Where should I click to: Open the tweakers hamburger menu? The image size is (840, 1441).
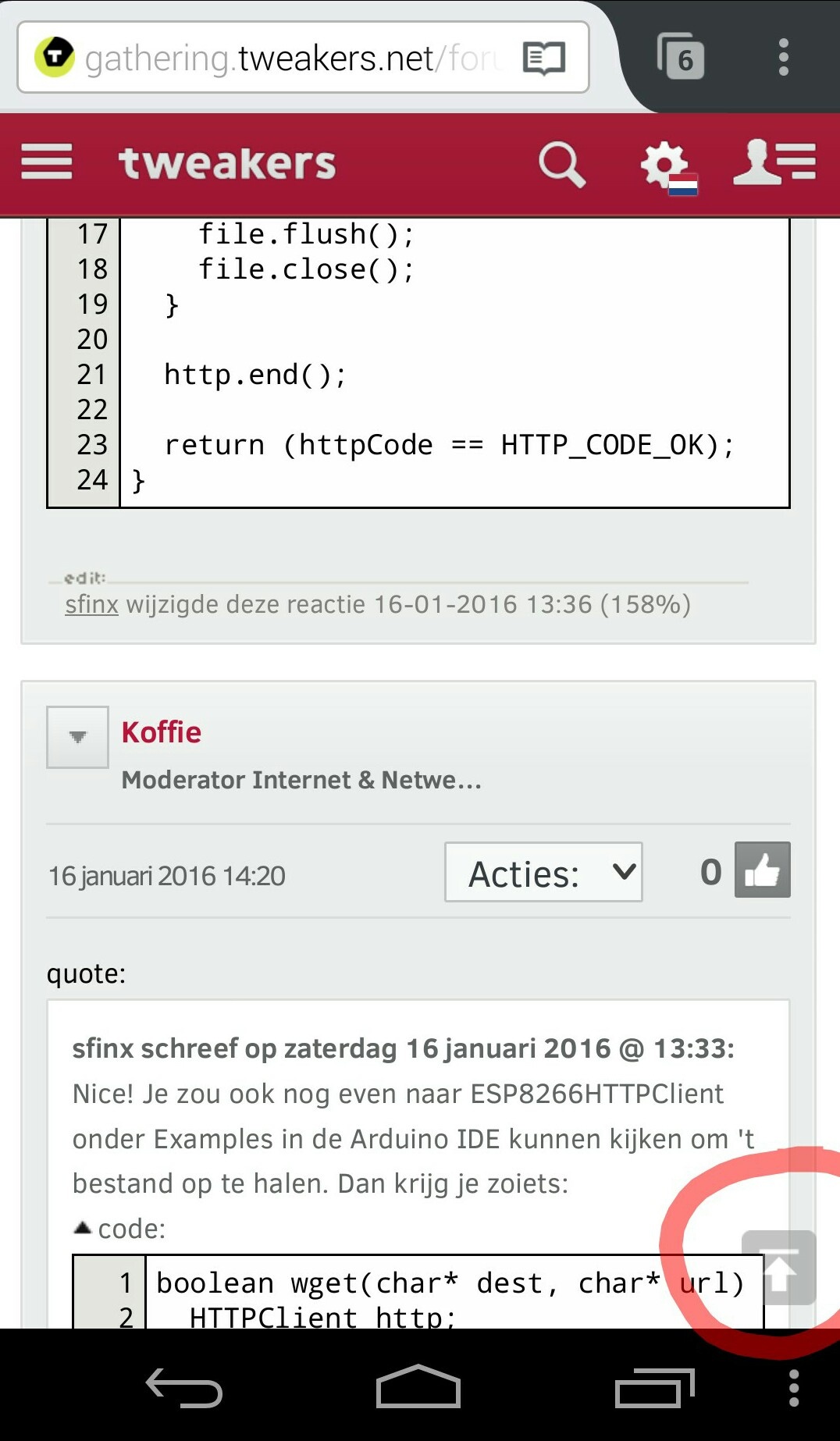pyautogui.click(x=47, y=162)
